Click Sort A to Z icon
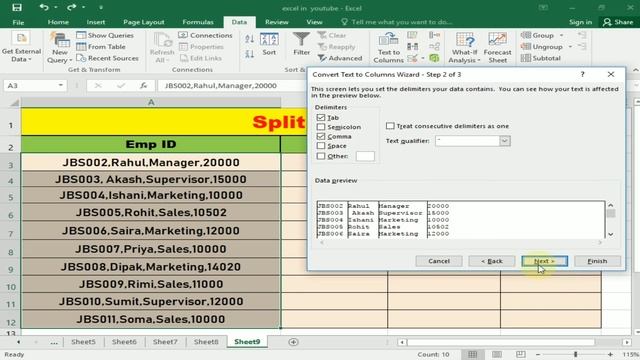This screenshot has width=640, height=360. tap(249, 39)
